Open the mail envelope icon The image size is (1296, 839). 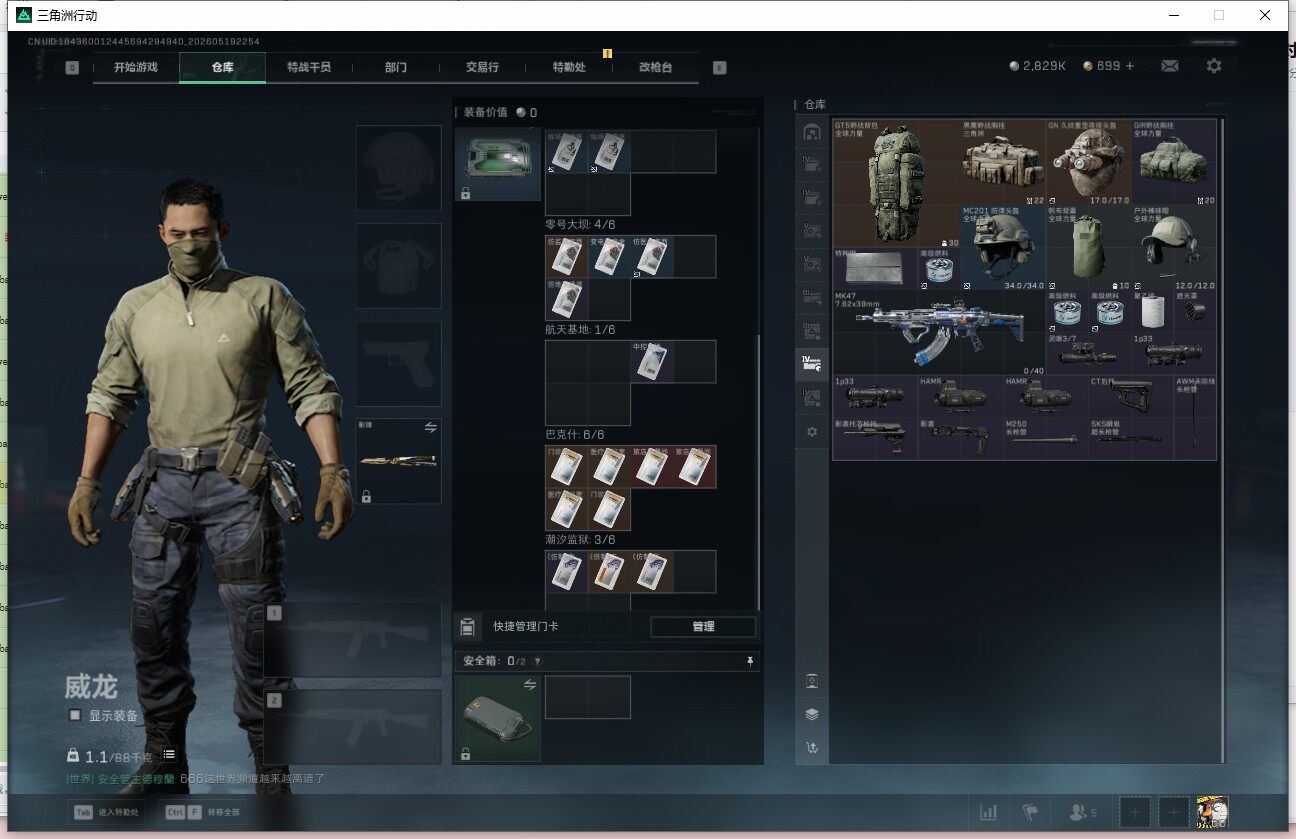point(1169,66)
